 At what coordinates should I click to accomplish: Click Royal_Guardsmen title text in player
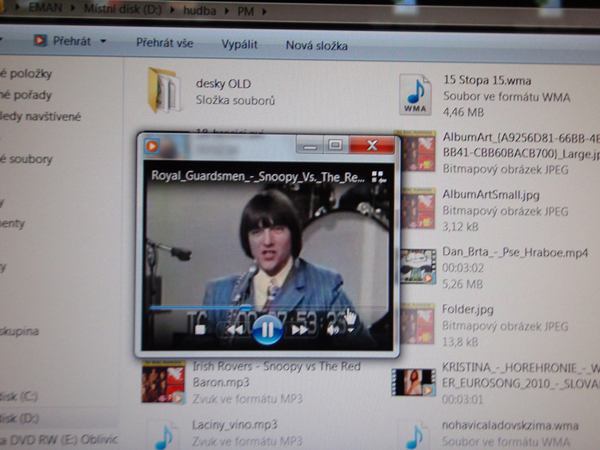click(258, 176)
